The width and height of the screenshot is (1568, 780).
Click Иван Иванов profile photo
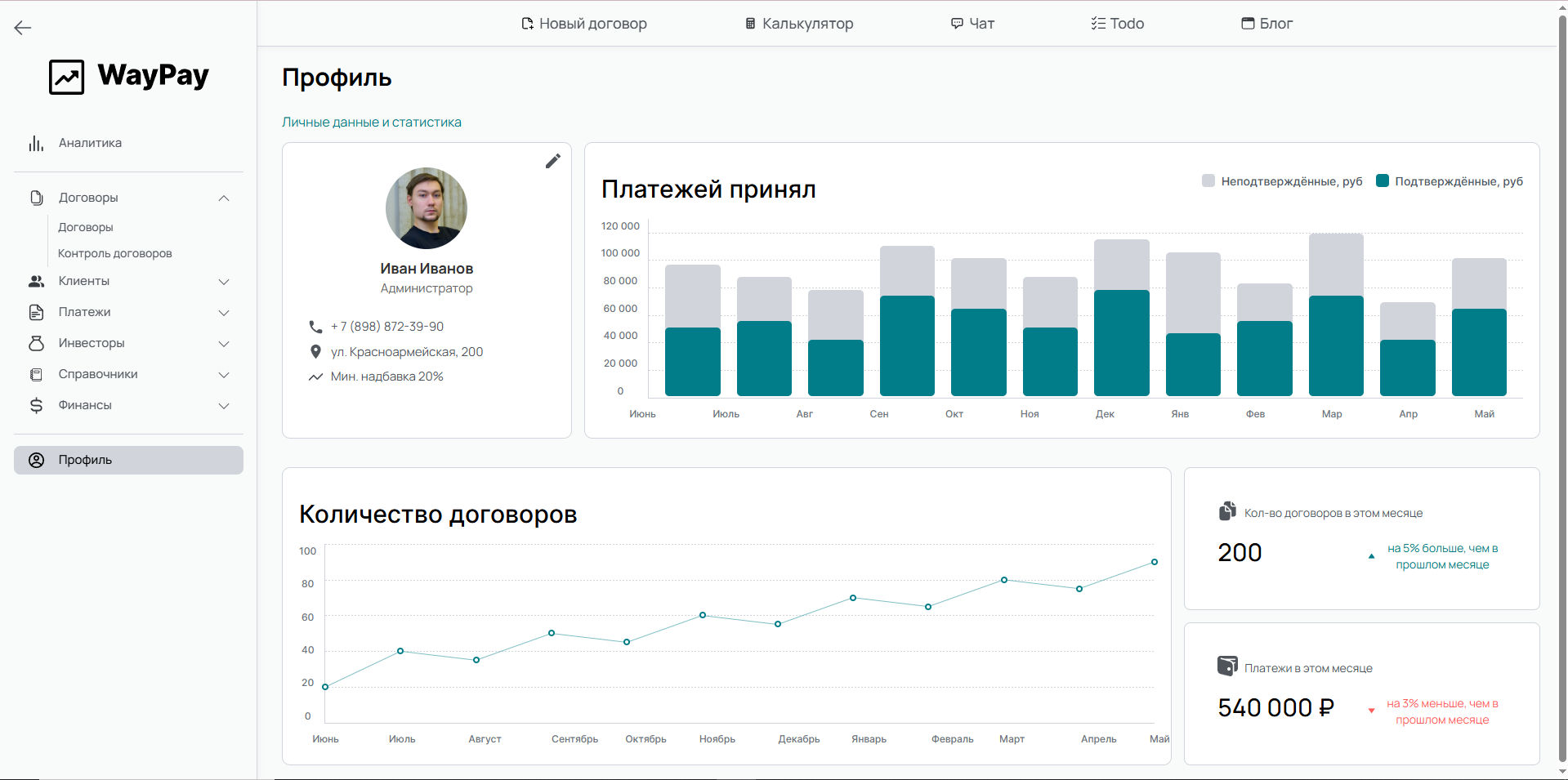[427, 208]
